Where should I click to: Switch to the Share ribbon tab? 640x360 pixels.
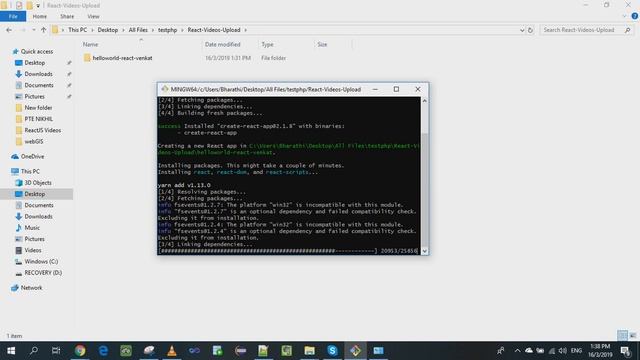pyautogui.click(x=67, y=16)
